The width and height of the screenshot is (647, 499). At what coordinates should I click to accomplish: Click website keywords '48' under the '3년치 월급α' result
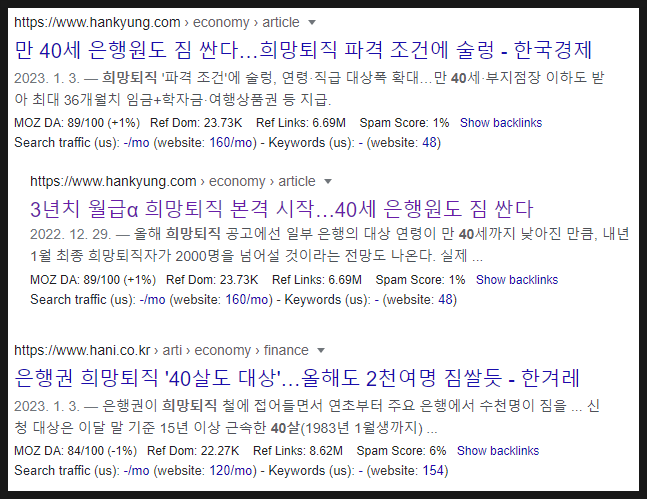click(x=445, y=300)
